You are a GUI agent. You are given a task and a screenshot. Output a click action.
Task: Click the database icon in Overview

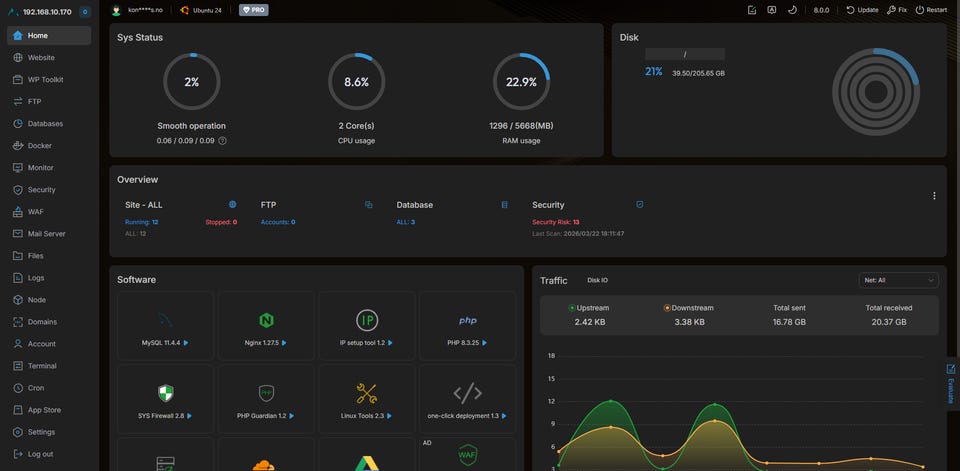pyautogui.click(x=504, y=205)
